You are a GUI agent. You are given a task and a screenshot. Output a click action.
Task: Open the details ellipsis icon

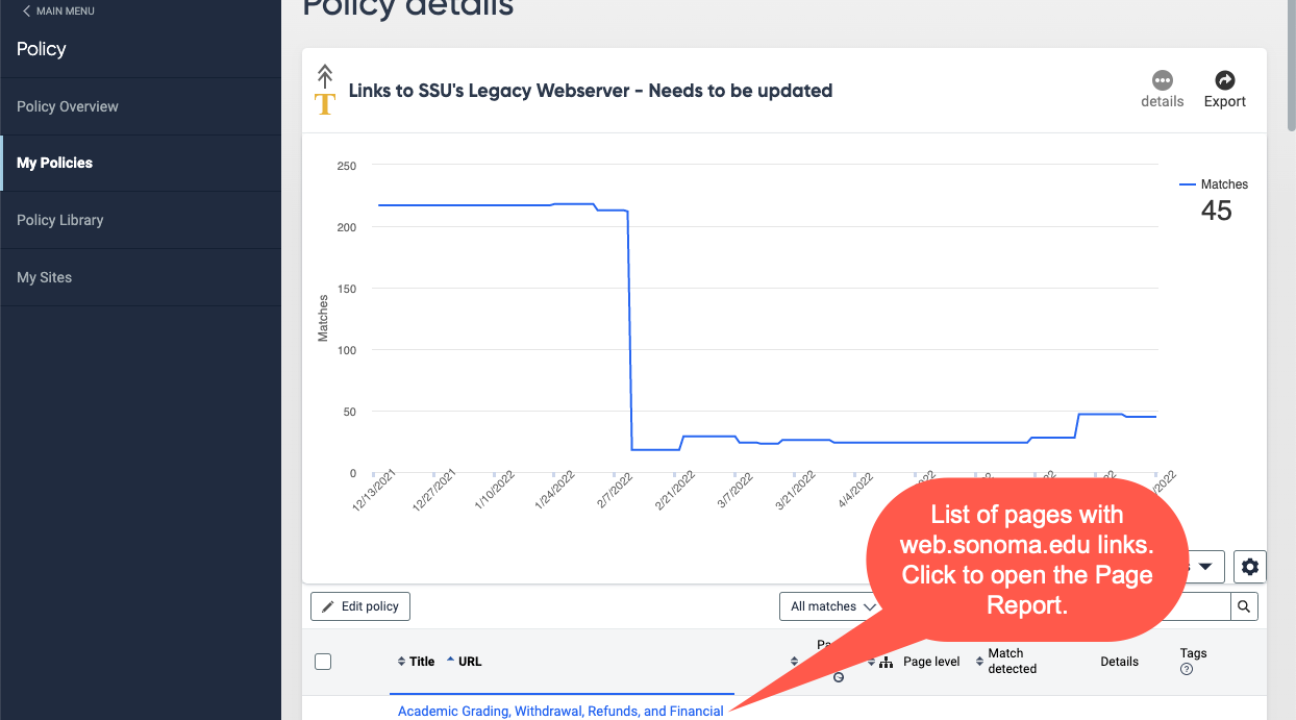[x=1162, y=81]
